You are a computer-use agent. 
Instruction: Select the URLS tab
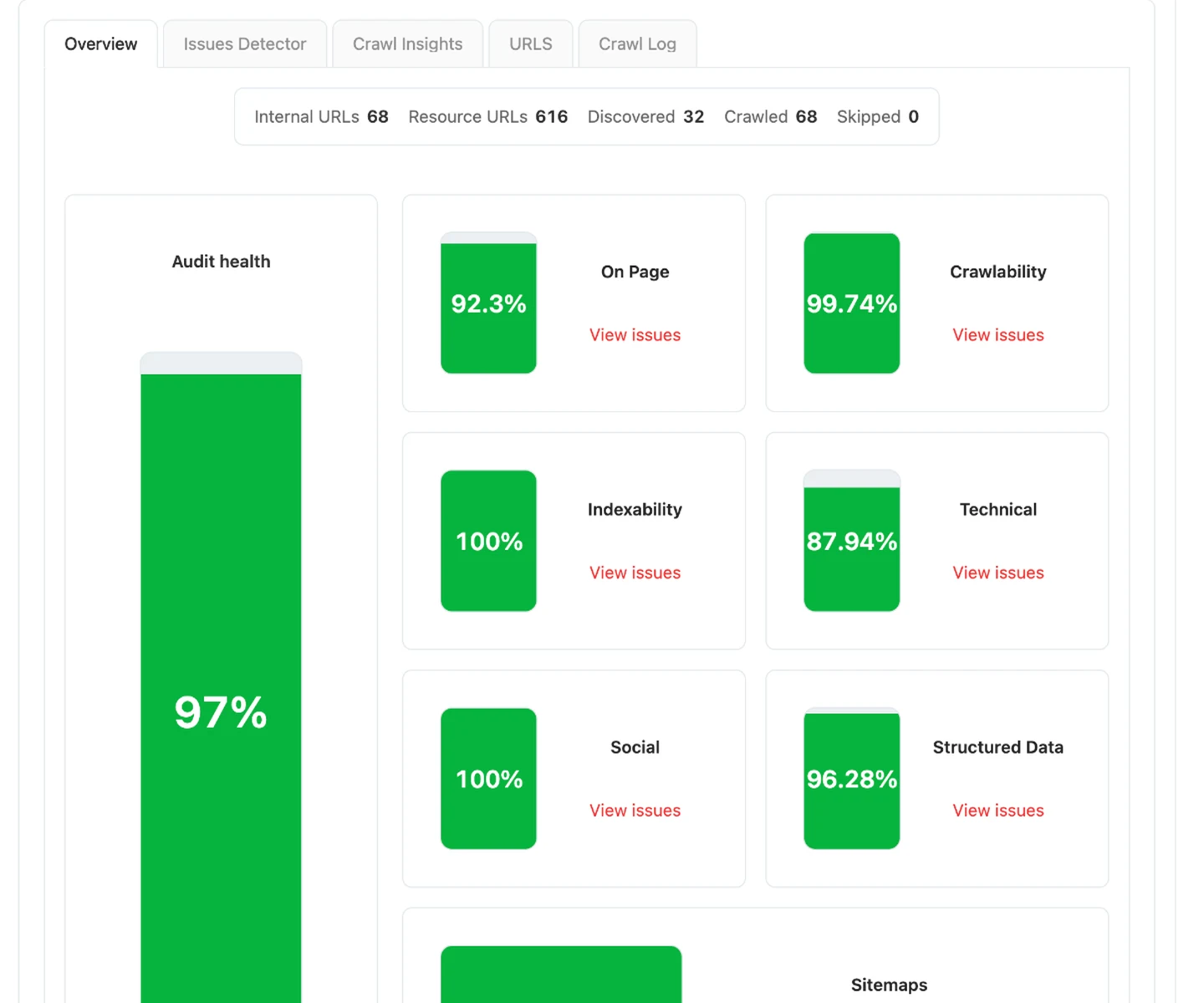(531, 44)
